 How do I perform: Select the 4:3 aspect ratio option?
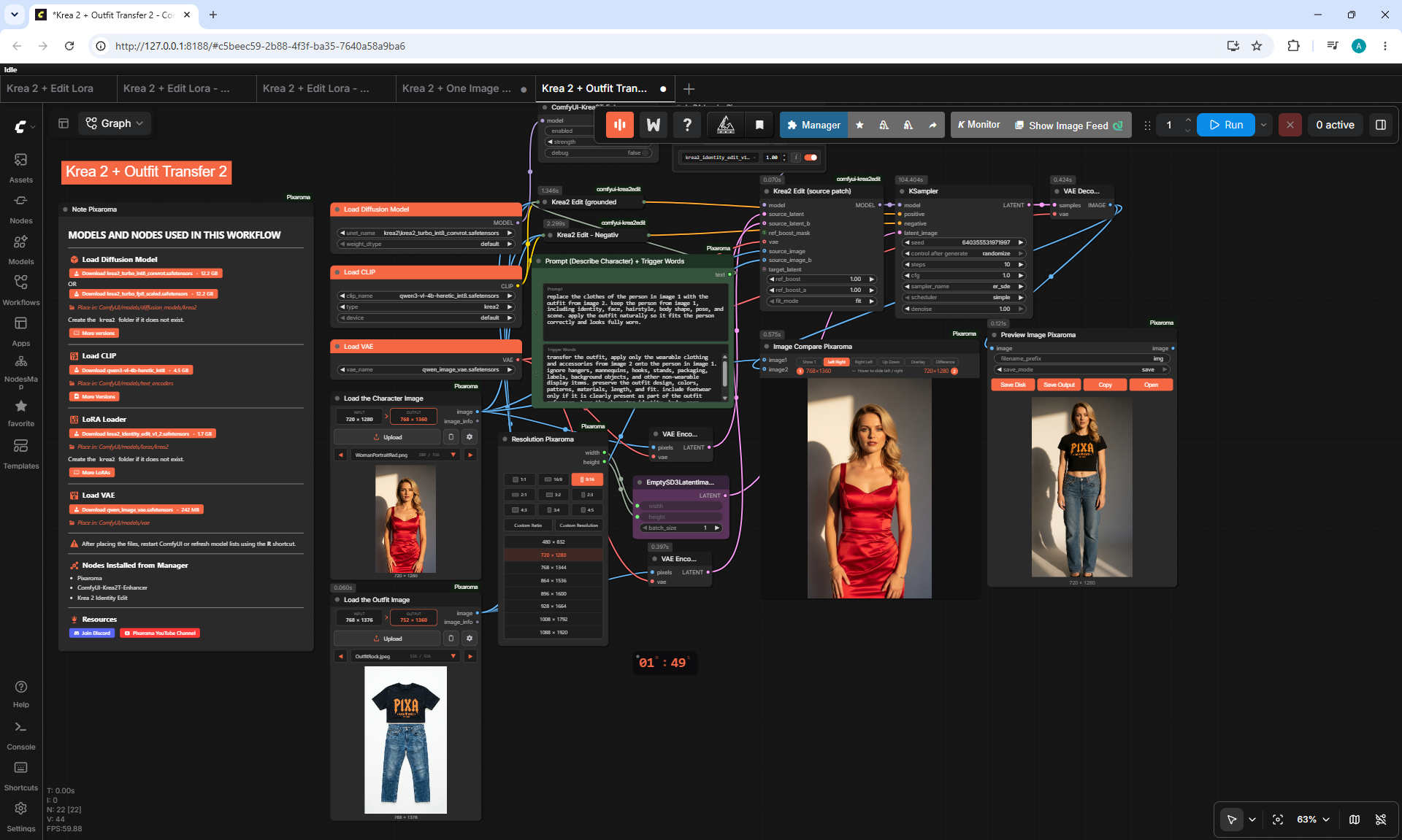520,510
